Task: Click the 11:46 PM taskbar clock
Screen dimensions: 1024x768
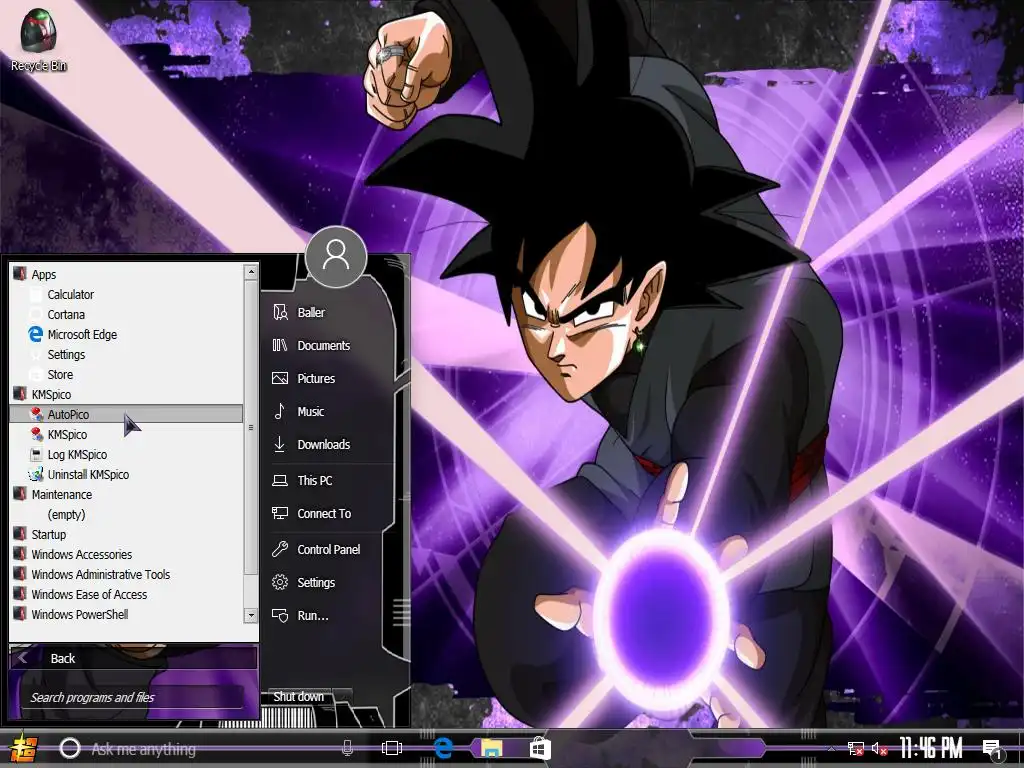Action: [x=931, y=748]
